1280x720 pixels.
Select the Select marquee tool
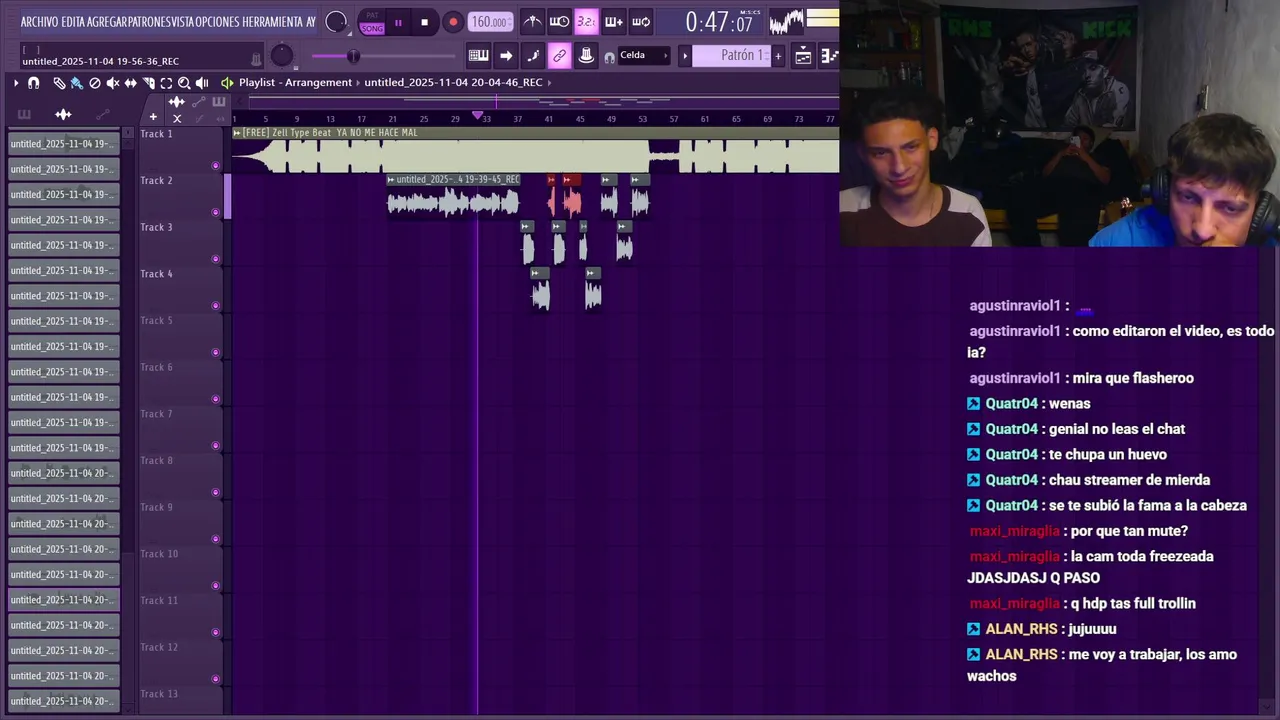[x=166, y=83]
